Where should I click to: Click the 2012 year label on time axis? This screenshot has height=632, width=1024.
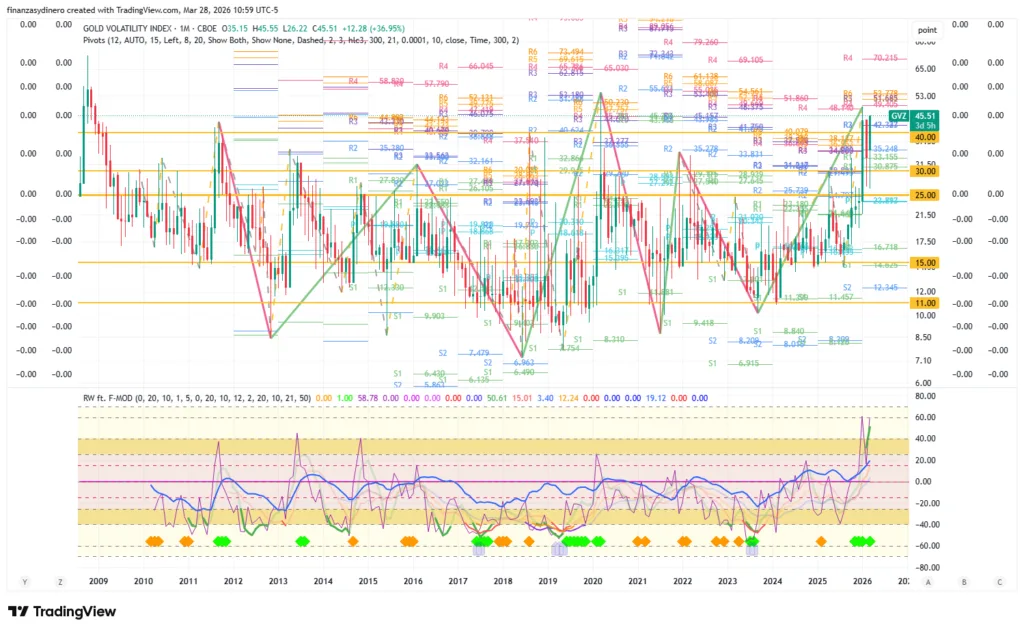point(233,580)
